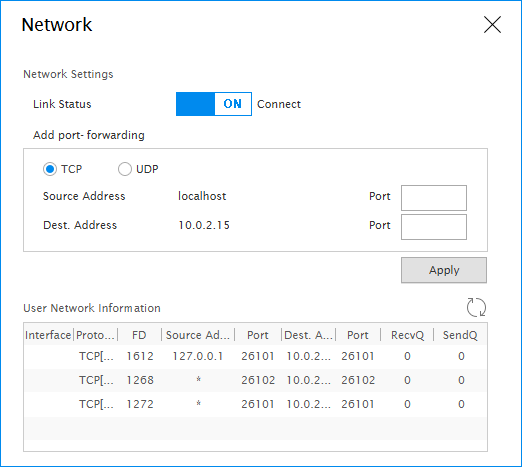Click the Source Address Port field
522x467 pixels.
click(x=434, y=198)
